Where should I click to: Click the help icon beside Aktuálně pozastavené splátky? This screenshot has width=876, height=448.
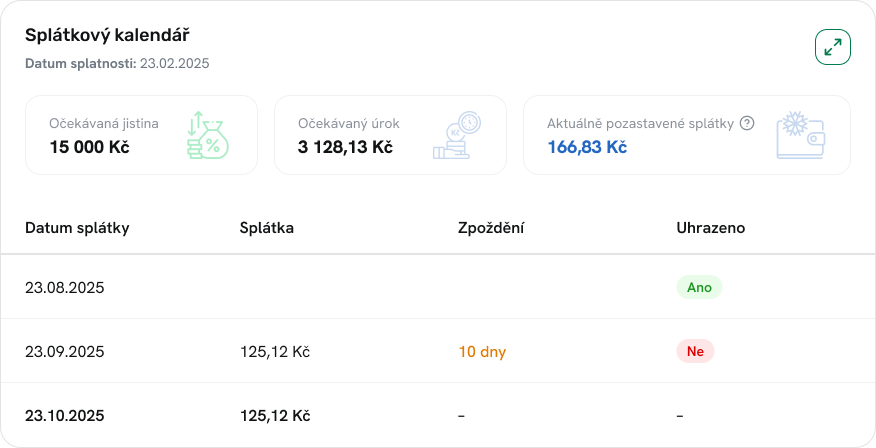746,124
